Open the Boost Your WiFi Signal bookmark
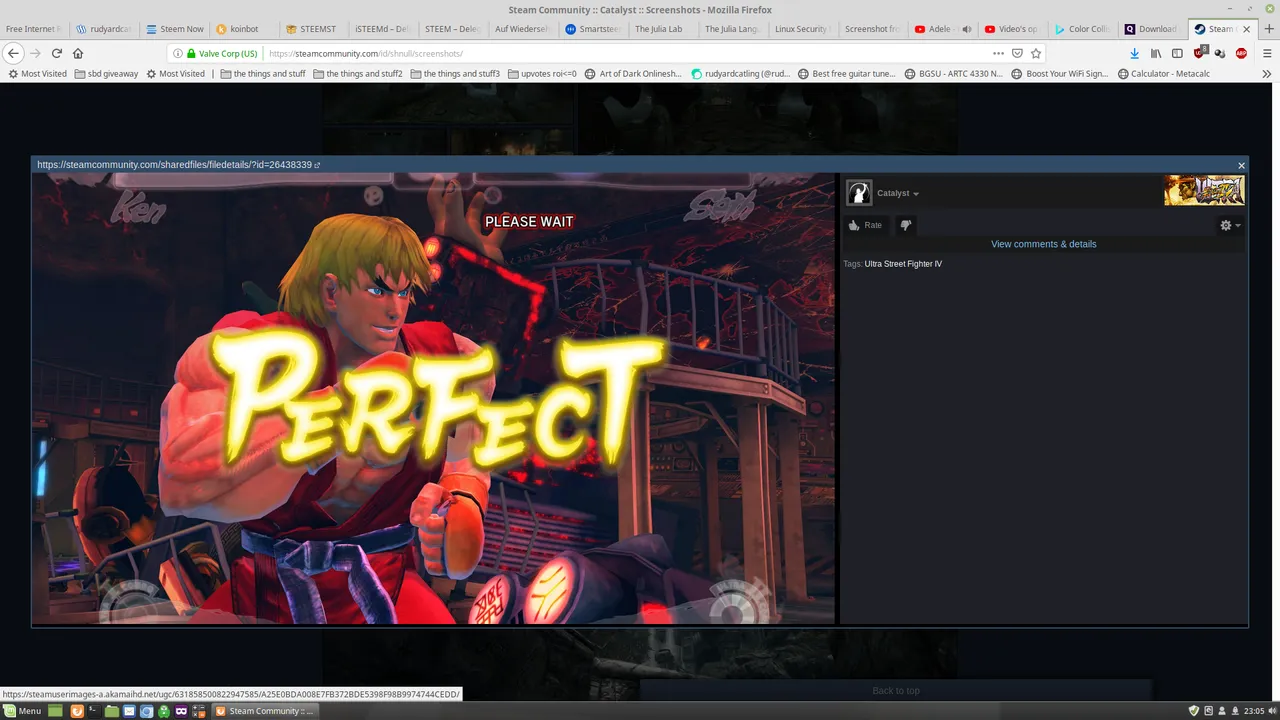Image resolution: width=1280 pixels, height=720 pixels. [1060, 73]
